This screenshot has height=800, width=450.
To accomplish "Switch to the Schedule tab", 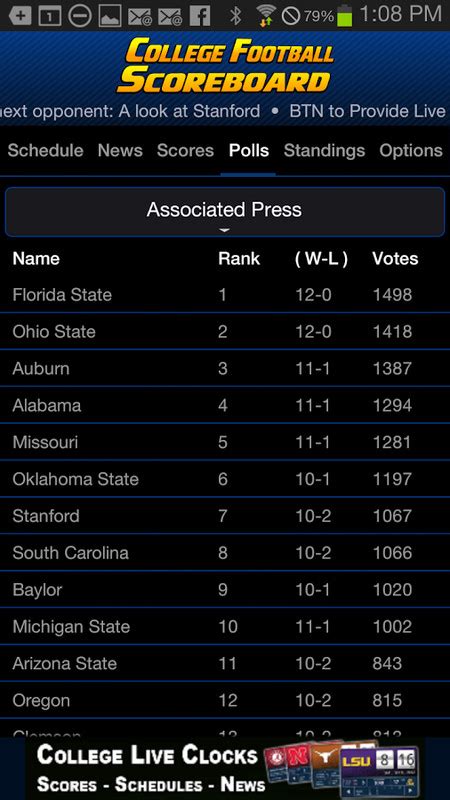I will pos(45,151).
